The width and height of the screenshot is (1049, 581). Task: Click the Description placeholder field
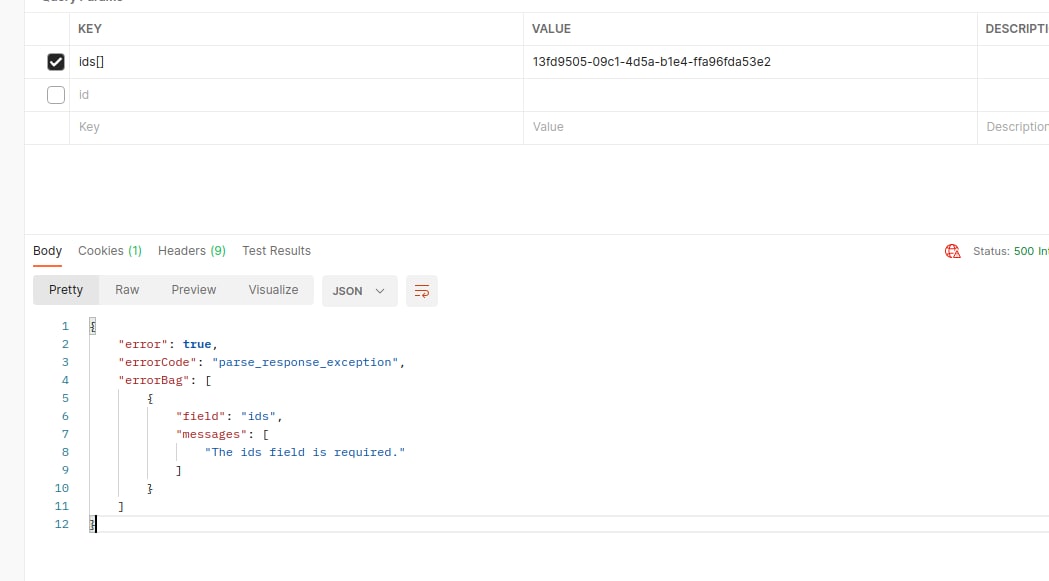tap(1016, 127)
